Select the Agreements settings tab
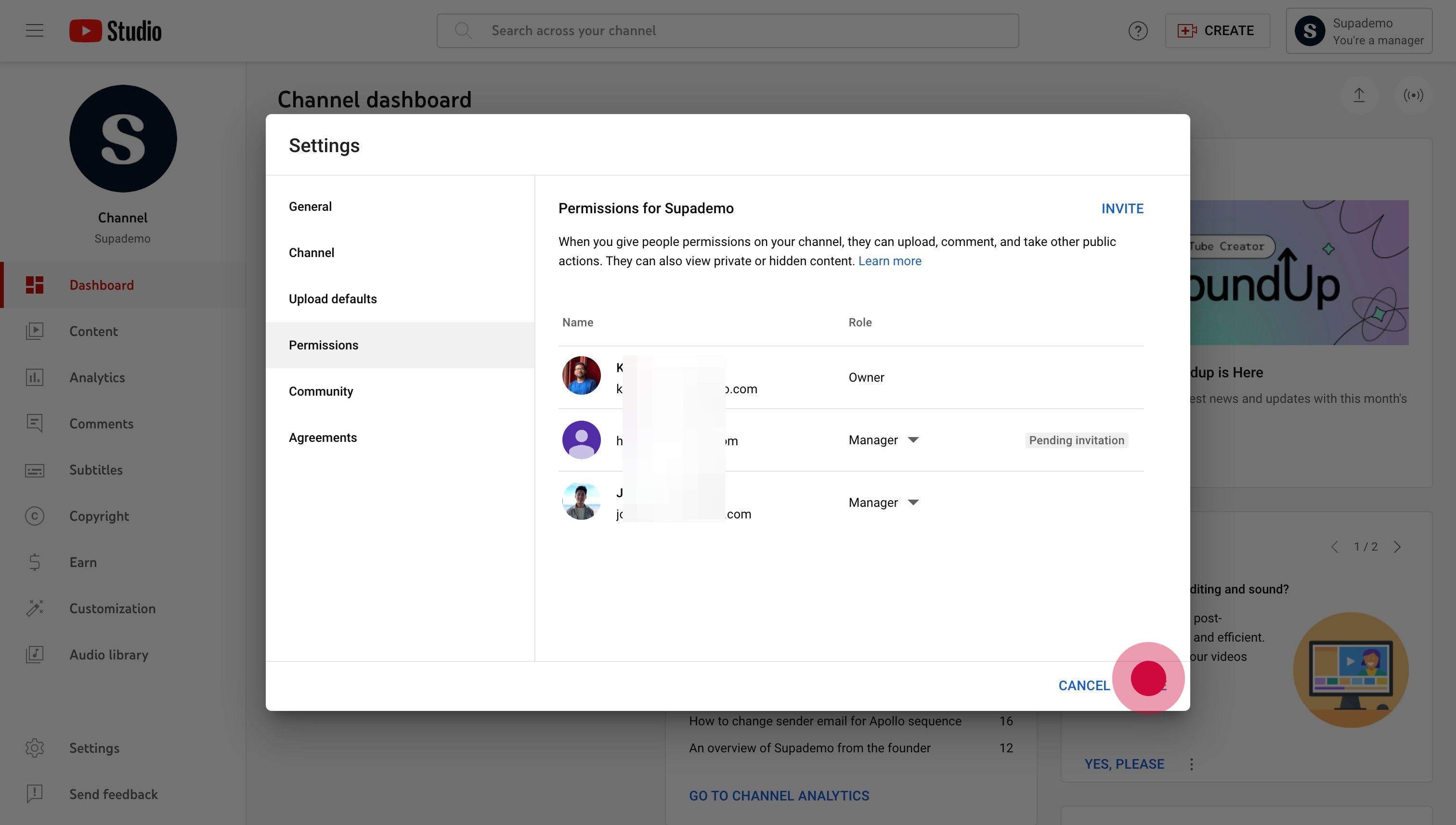This screenshot has height=825, width=1456. click(x=400, y=438)
